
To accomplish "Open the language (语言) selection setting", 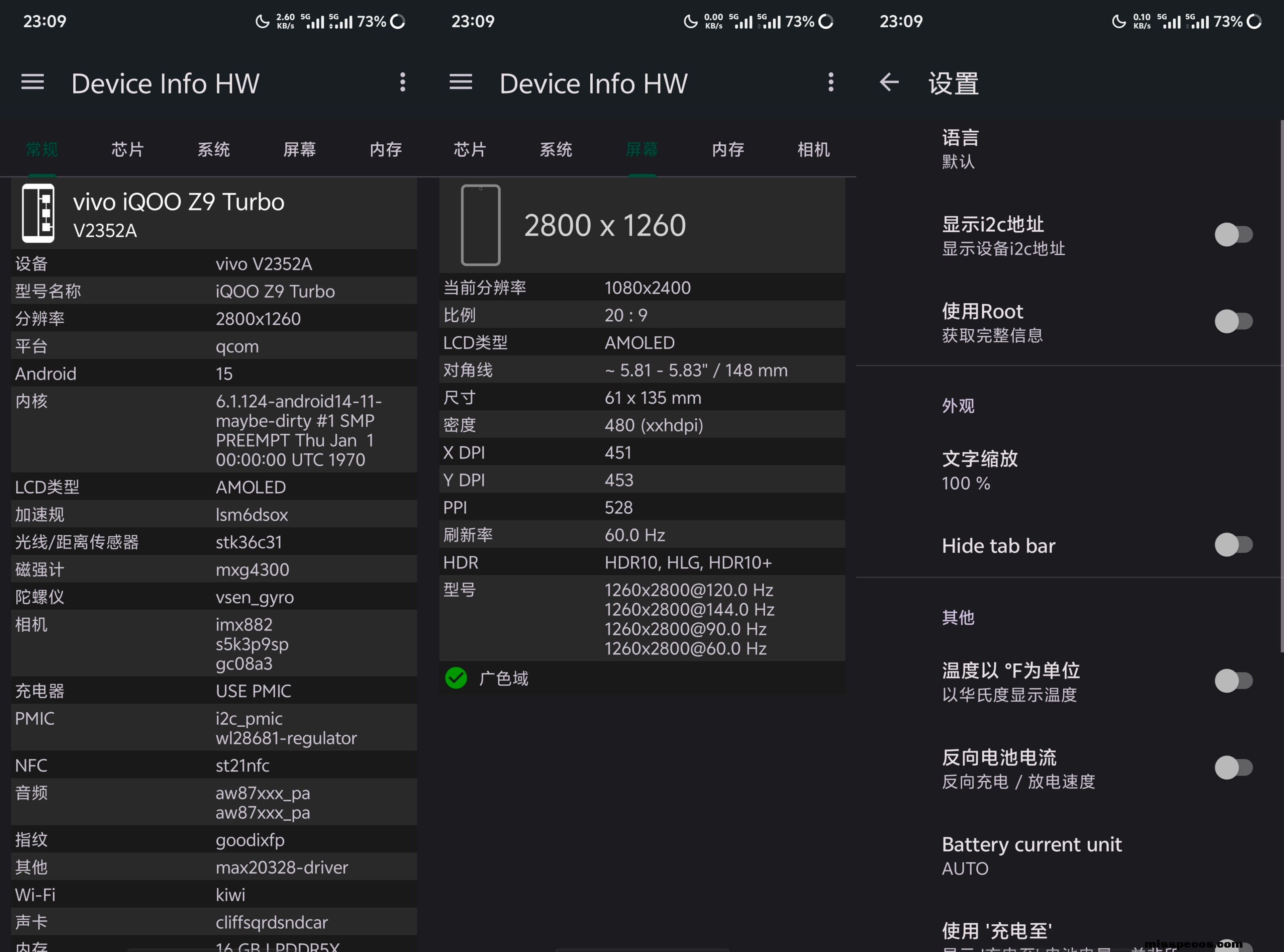I will click(960, 149).
